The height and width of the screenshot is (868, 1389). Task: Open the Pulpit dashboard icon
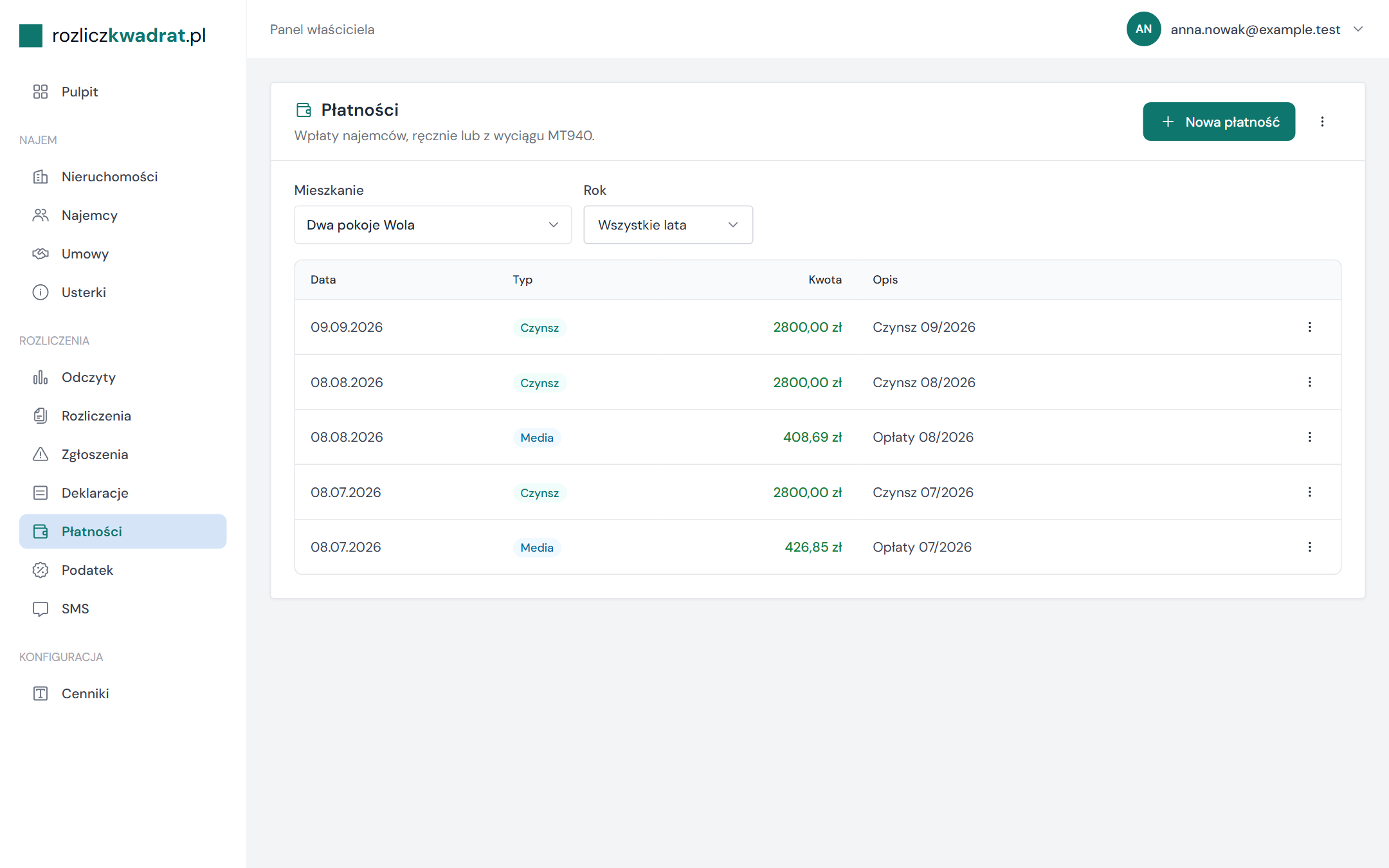(x=41, y=92)
